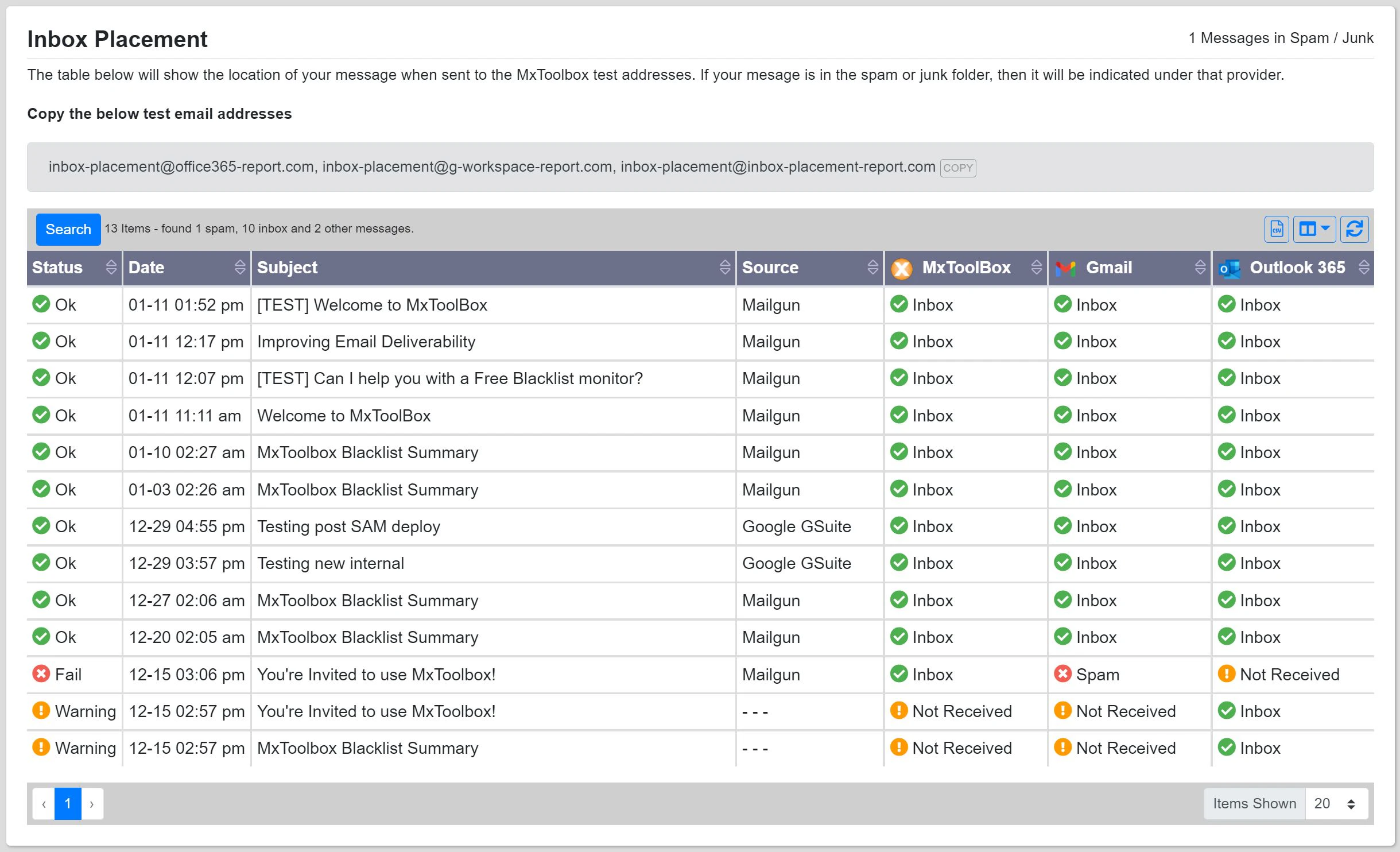Viewport: 1400px width, 852px height.
Task: Click the MxToolBox logo in the column header
Action: (901, 268)
